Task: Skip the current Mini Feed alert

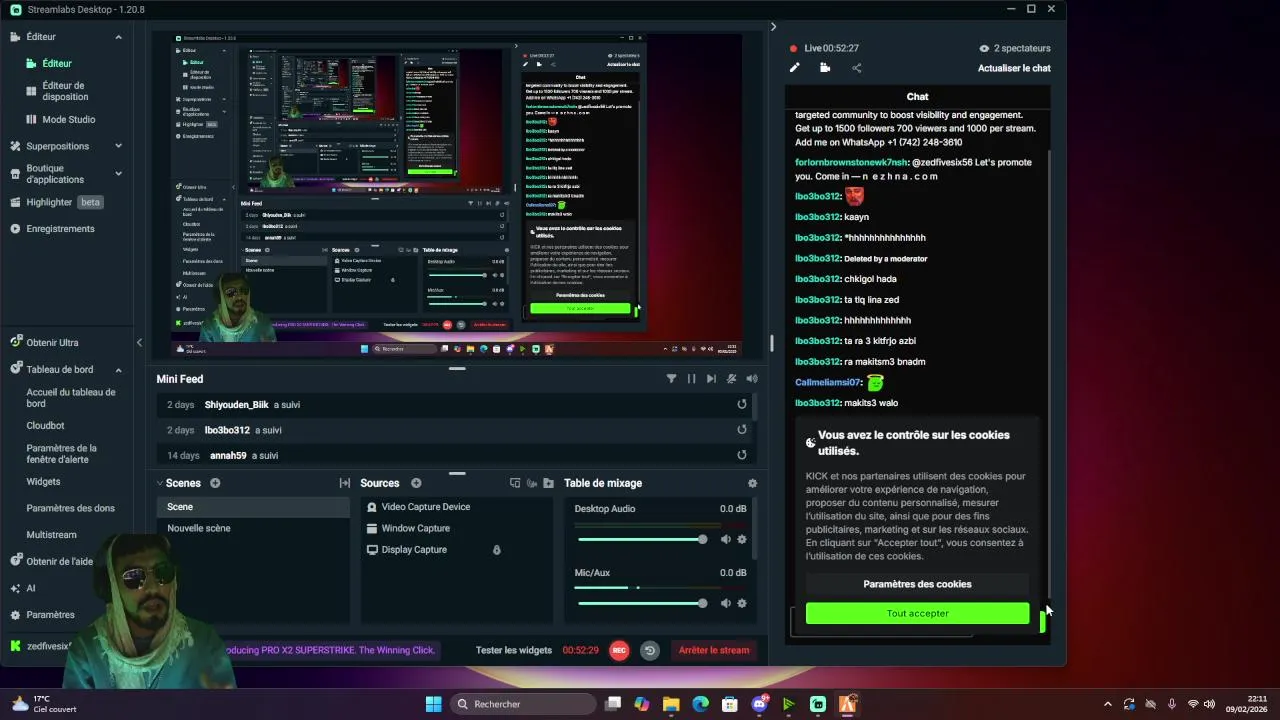Action: (x=711, y=379)
